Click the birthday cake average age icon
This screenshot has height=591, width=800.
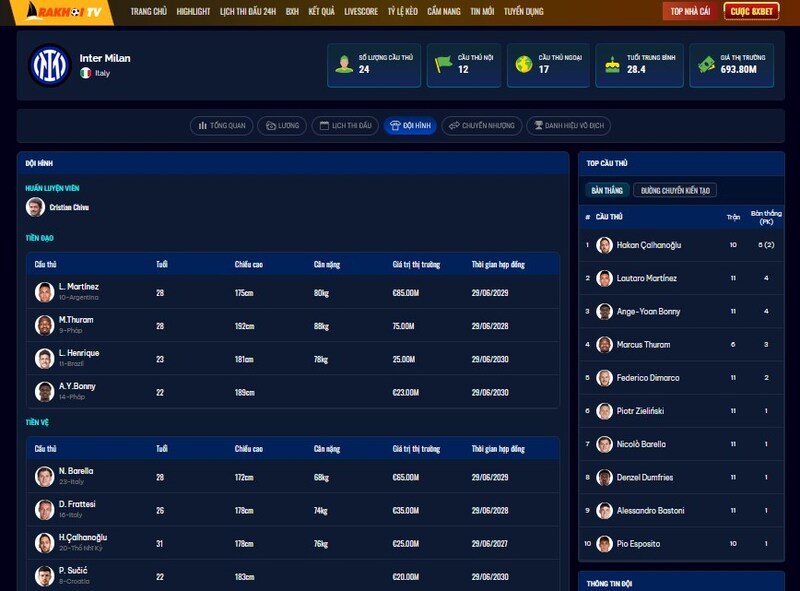coord(612,65)
